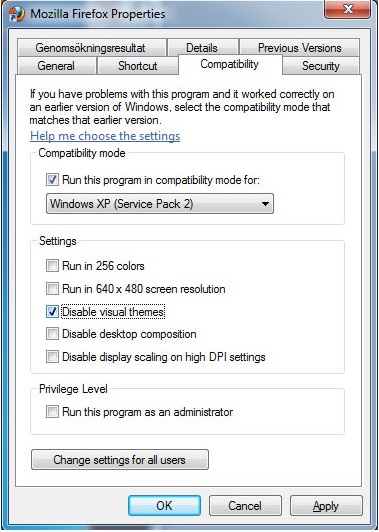Check Disable desktop composition
379x532 pixels.
click(x=52, y=334)
